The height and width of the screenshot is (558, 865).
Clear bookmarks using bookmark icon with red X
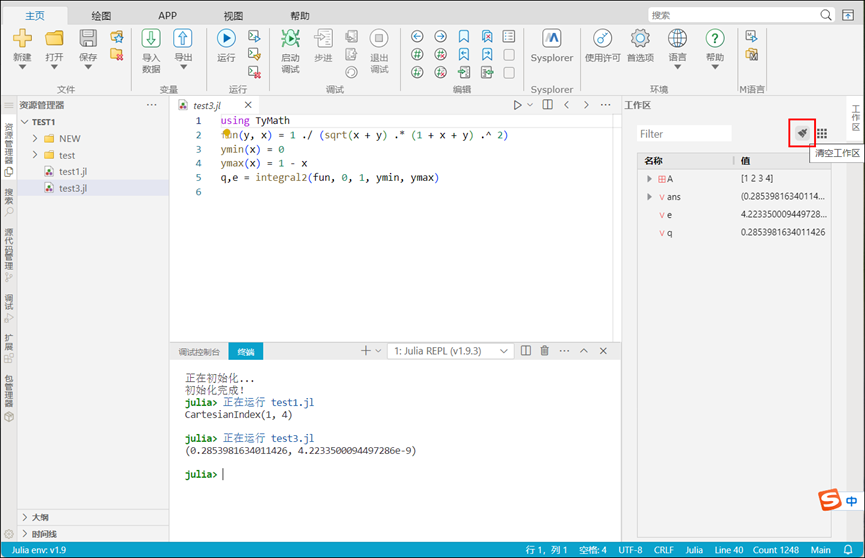coord(487,36)
